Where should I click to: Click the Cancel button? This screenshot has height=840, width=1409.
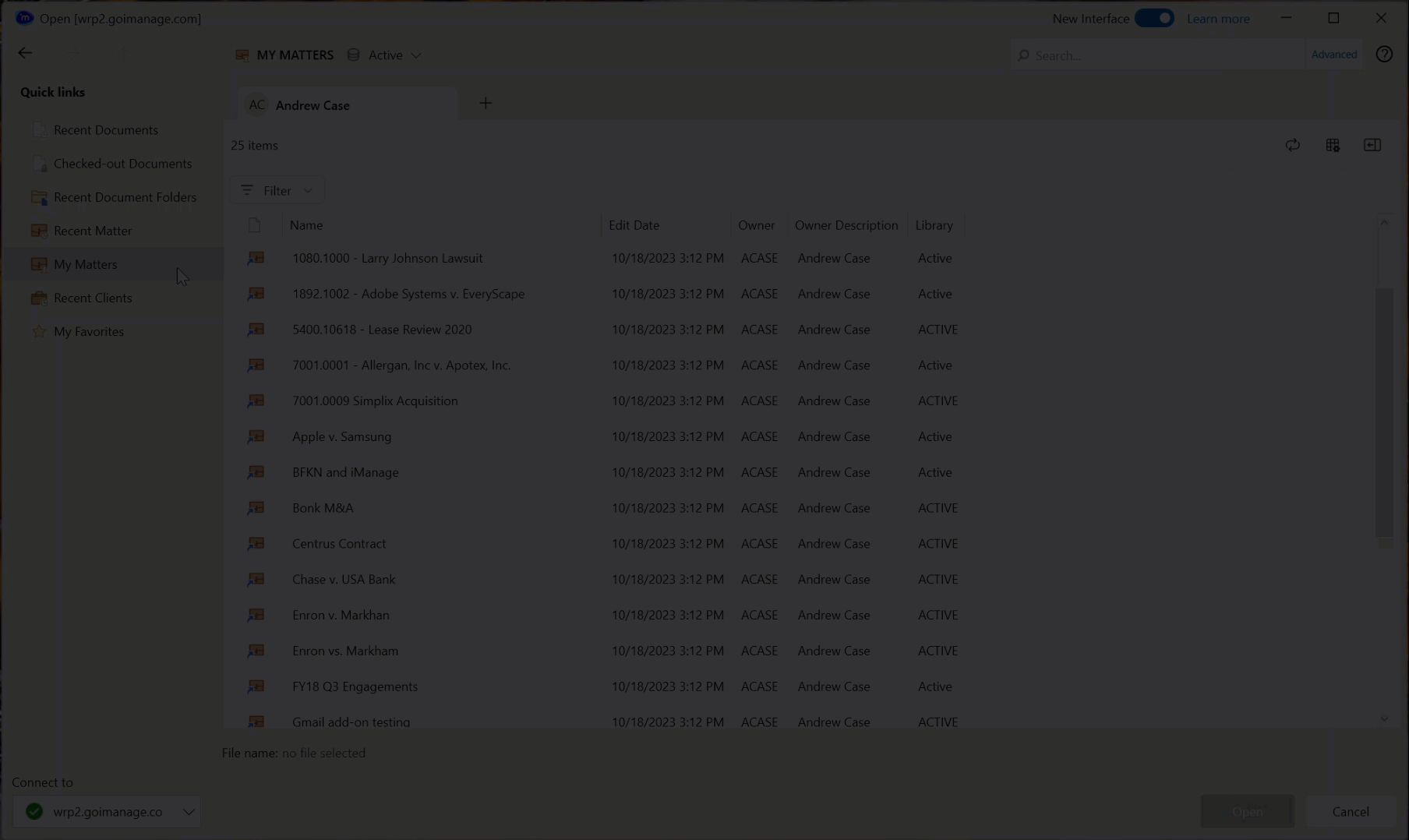tap(1350, 812)
